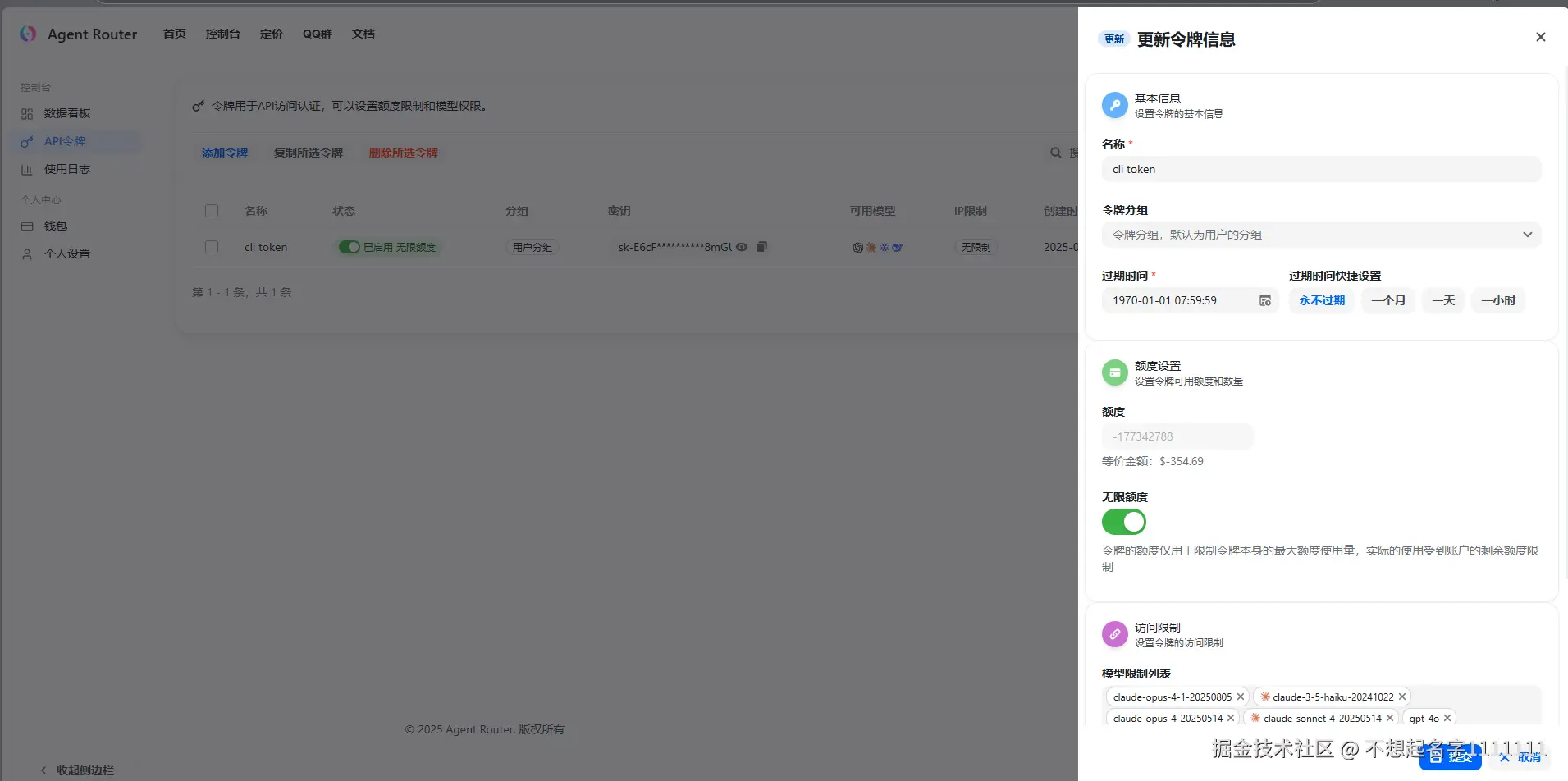The height and width of the screenshot is (781, 1568).
Task: Open 文档 in top navigation
Action: 363,34
